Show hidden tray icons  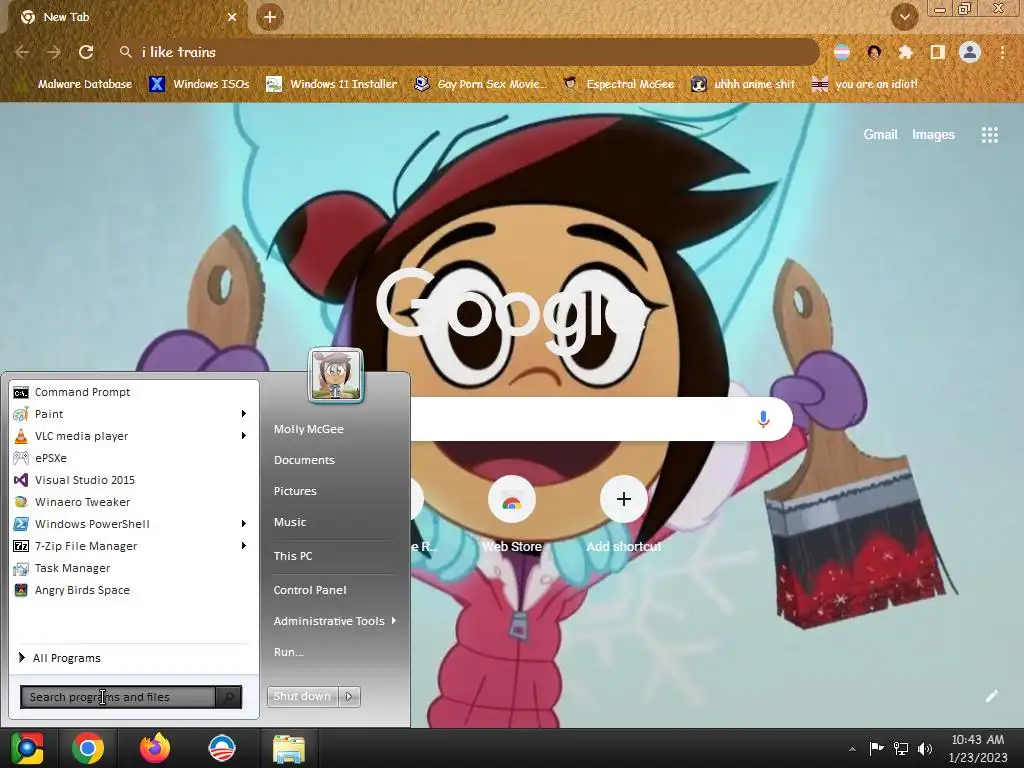[852, 749]
